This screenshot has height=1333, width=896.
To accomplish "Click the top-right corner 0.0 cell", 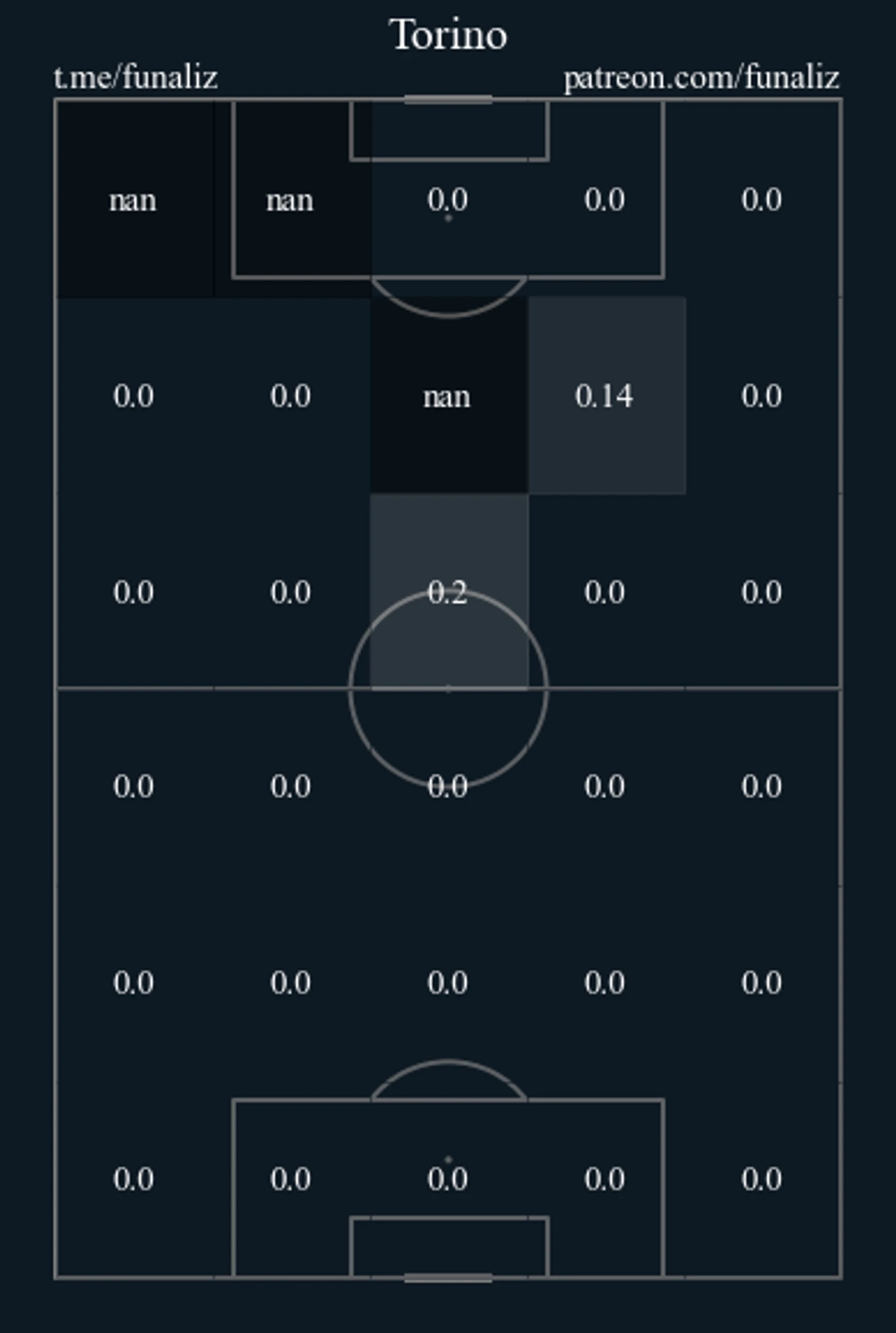I will (x=763, y=200).
